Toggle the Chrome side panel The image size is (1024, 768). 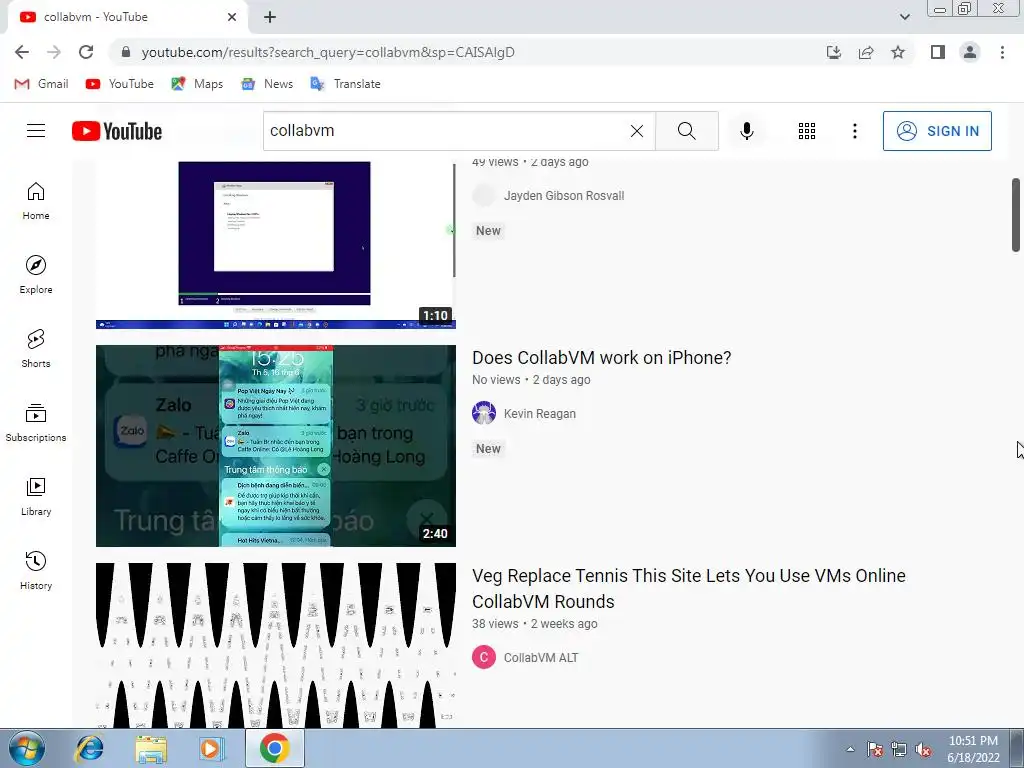click(938, 52)
